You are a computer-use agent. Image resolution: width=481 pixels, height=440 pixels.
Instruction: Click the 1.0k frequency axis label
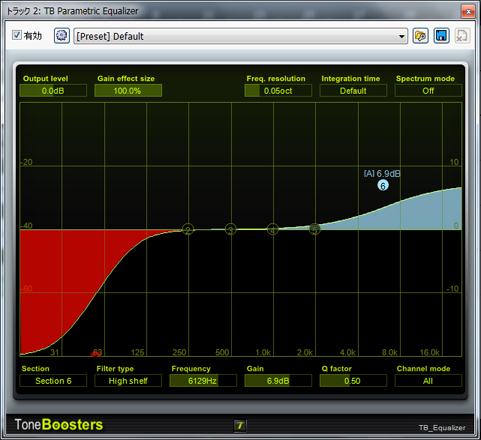(263, 352)
